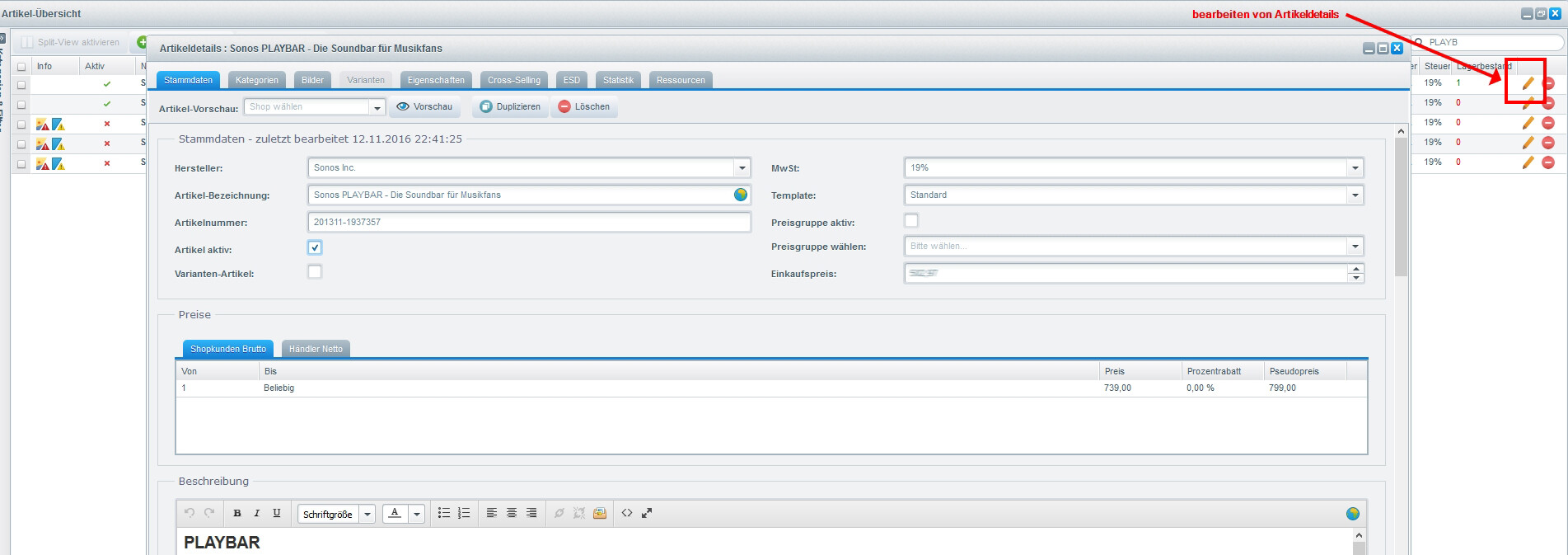Image resolution: width=1568 pixels, height=555 pixels.
Task: Insert a bulleted list in the description
Action: pyautogui.click(x=444, y=513)
